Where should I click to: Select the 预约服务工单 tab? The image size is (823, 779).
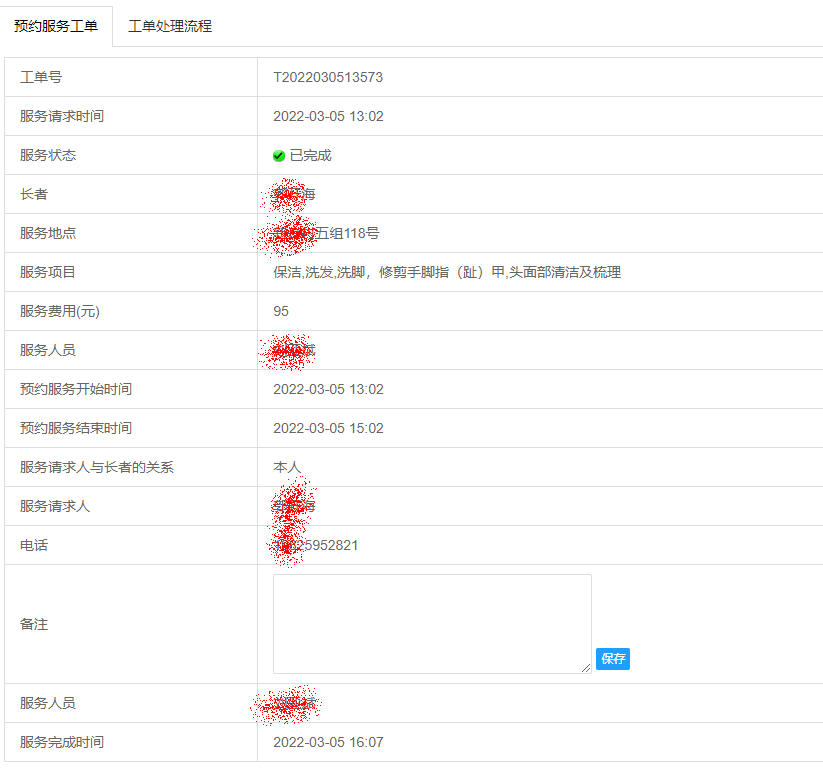pos(56,26)
